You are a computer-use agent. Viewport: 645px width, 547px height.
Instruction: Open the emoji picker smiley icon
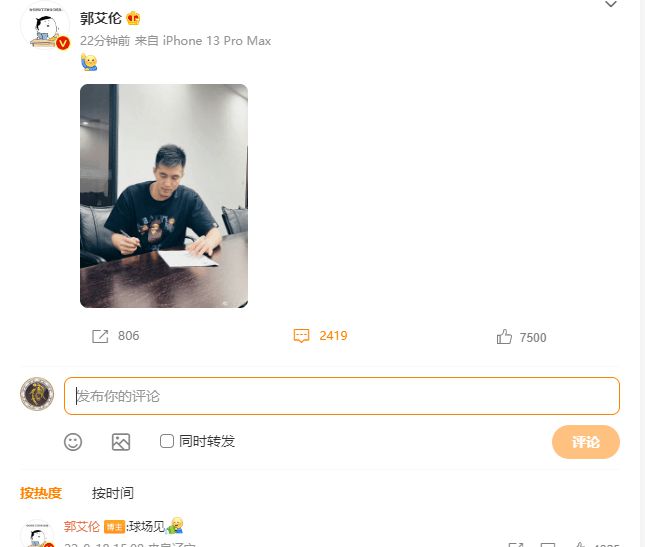pos(73,442)
